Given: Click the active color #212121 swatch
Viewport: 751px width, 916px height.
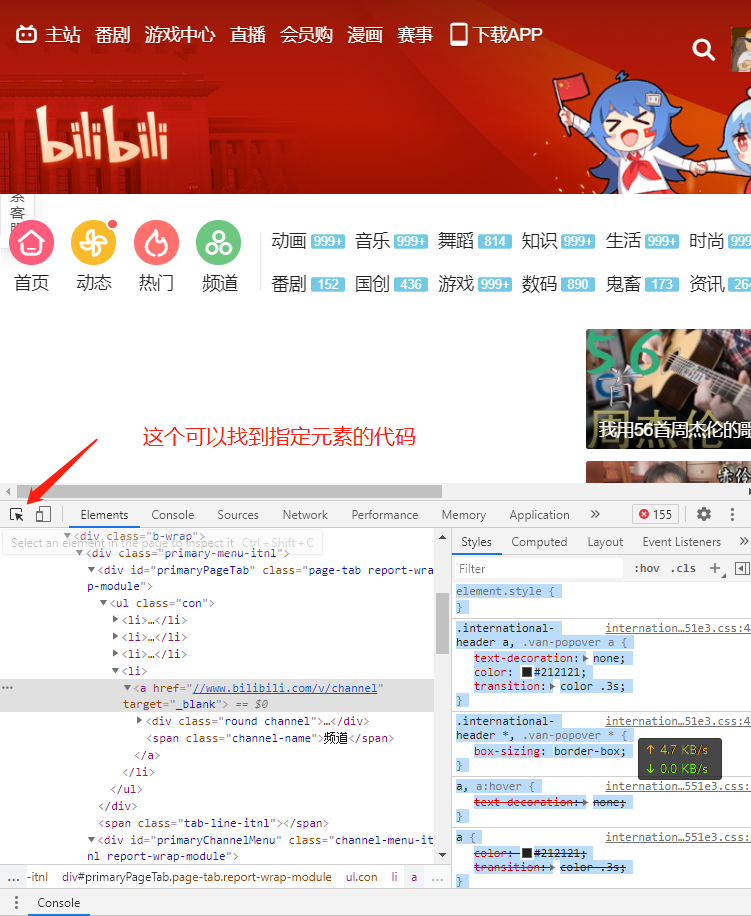Looking at the screenshot, I should click(x=527, y=672).
